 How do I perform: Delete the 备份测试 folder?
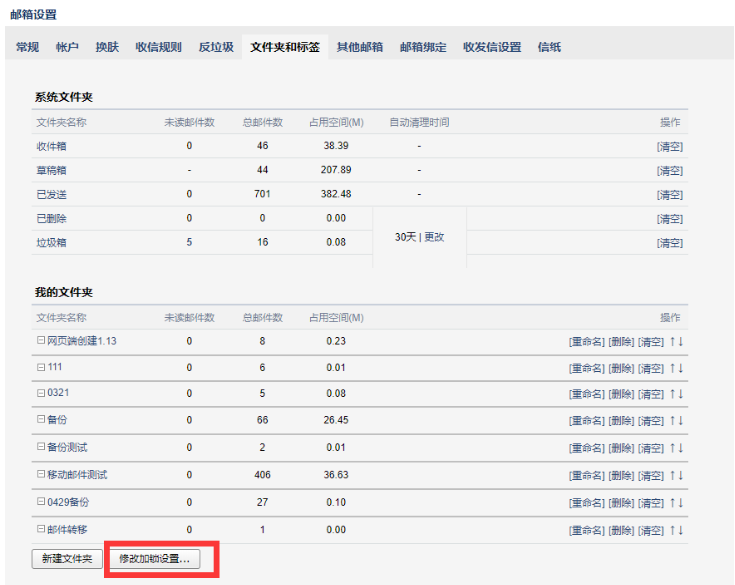tap(621, 448)
